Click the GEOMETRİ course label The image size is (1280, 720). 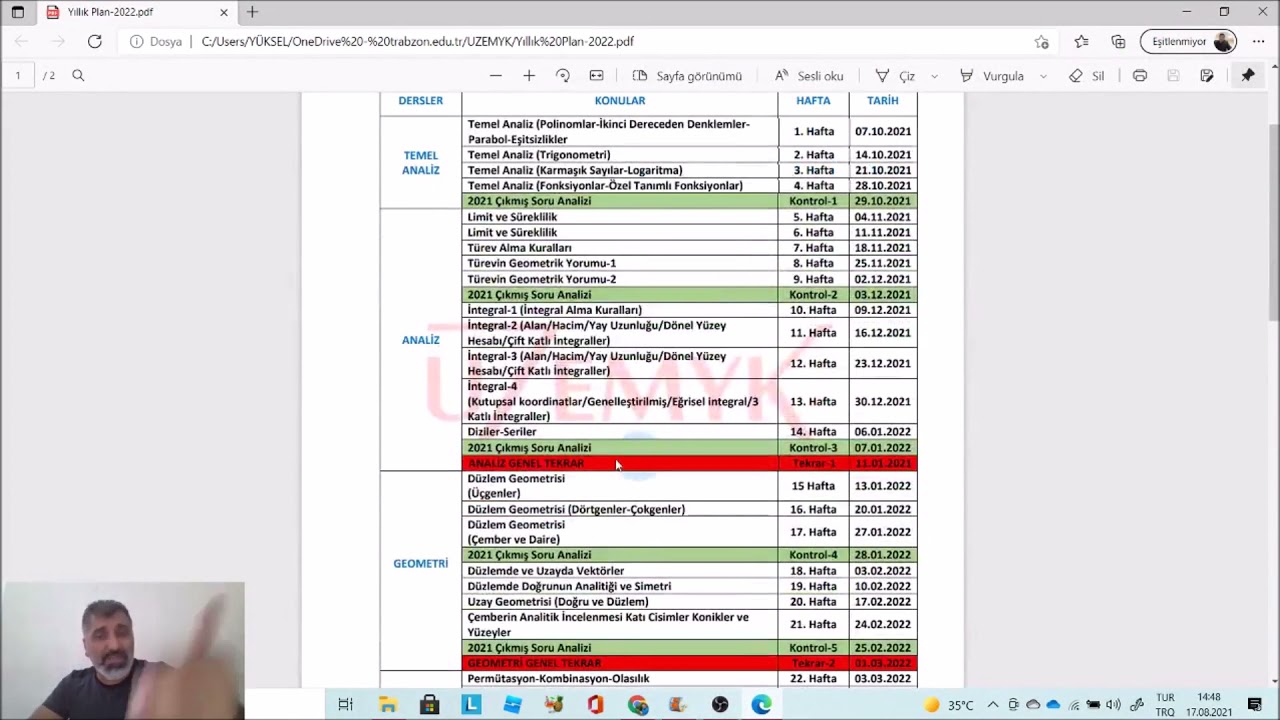(421, 564)
